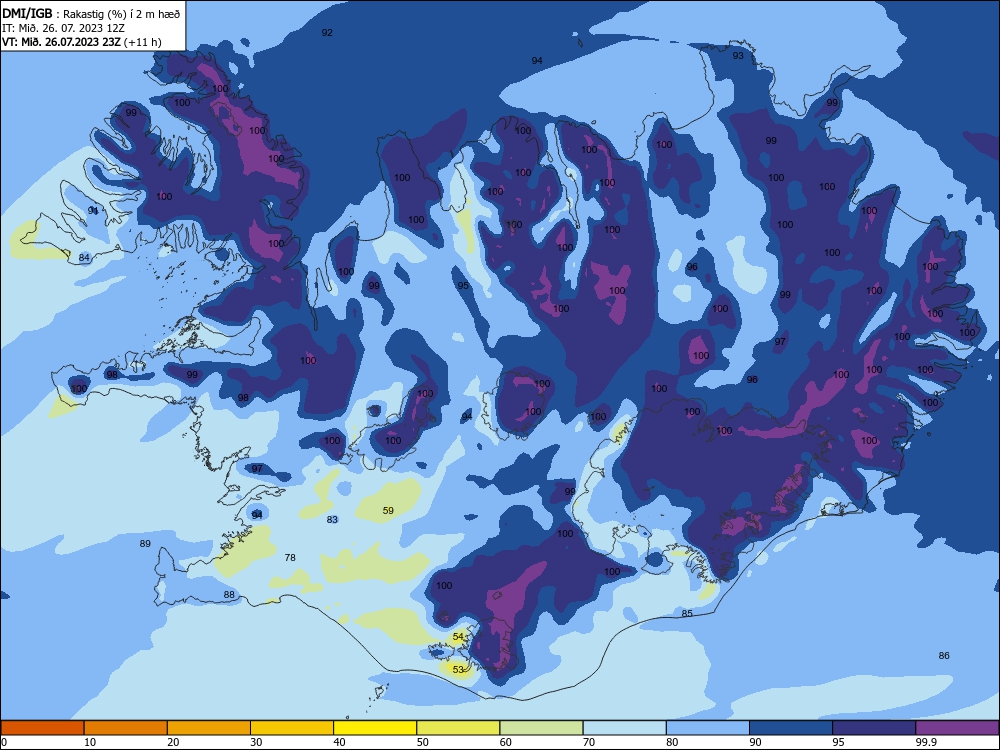The width and height of the screenshot is (1000, 750).
Task: Click the "VT: Mið. 26.07.2023 23Z" valid time line
Action: point(61,42)
